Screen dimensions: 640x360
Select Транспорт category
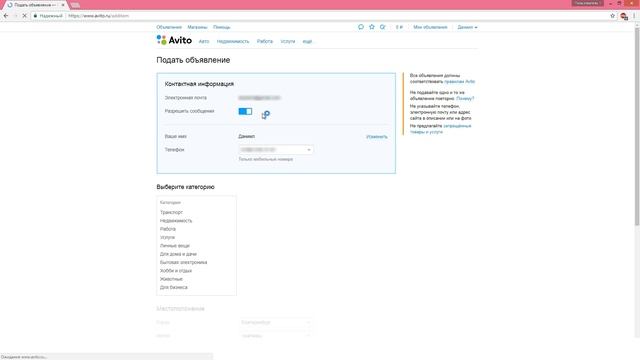pos(171,212)
